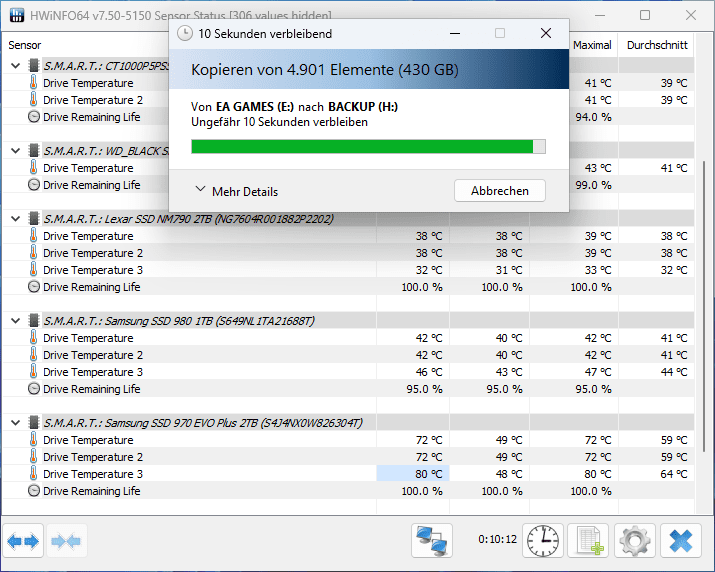The image size is (715, 572).
Task: Click the copy progress bar
Action: pyautogui.click(x=368, y=147)
